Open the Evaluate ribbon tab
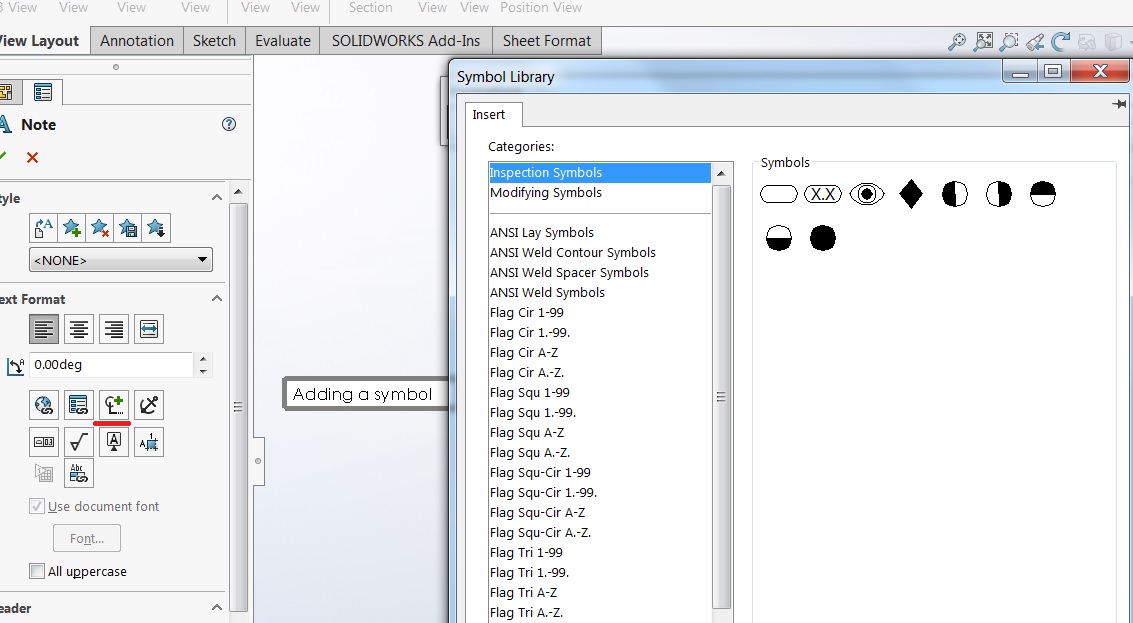This screenshot has height=623, width=1133. coord(282,41)
